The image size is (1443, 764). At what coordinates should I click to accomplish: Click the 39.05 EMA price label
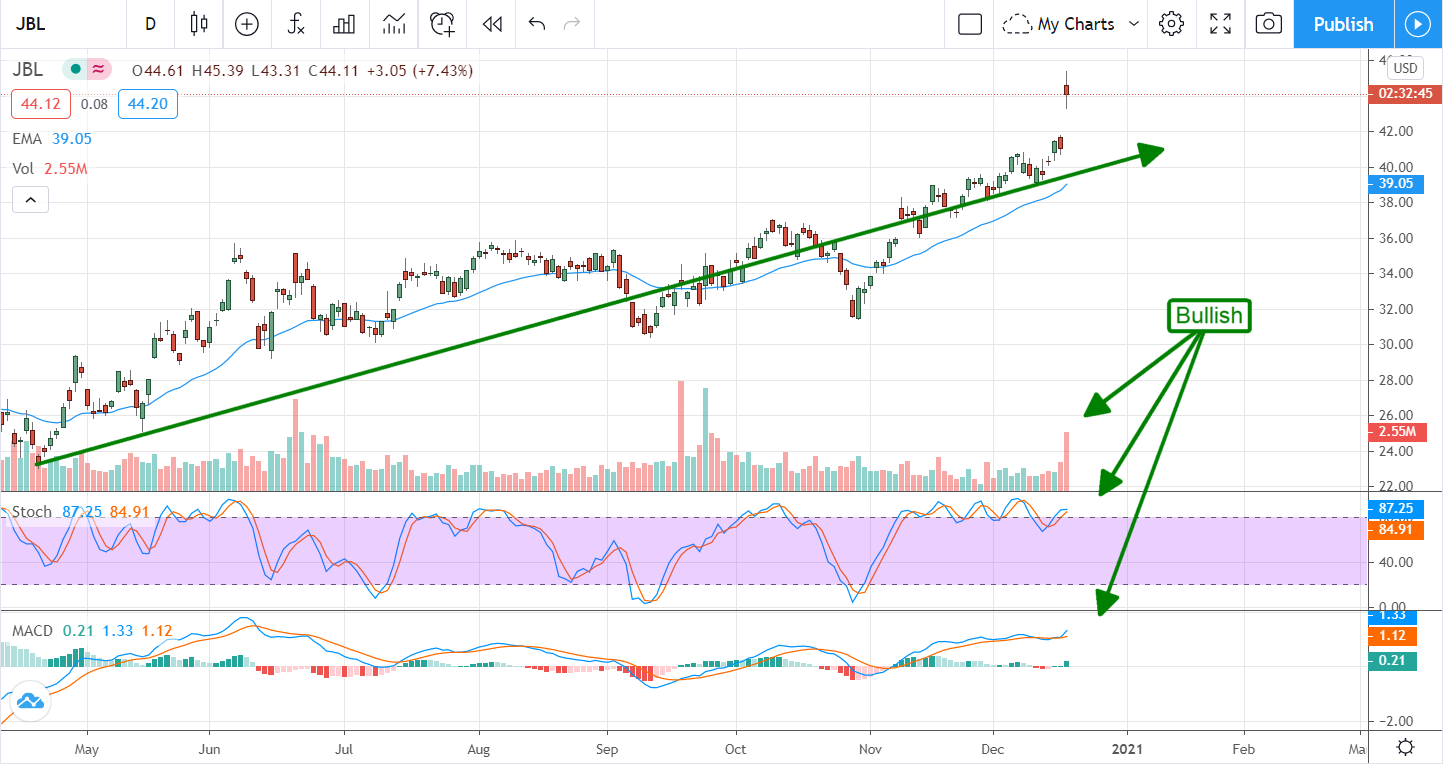point(1396,184)
